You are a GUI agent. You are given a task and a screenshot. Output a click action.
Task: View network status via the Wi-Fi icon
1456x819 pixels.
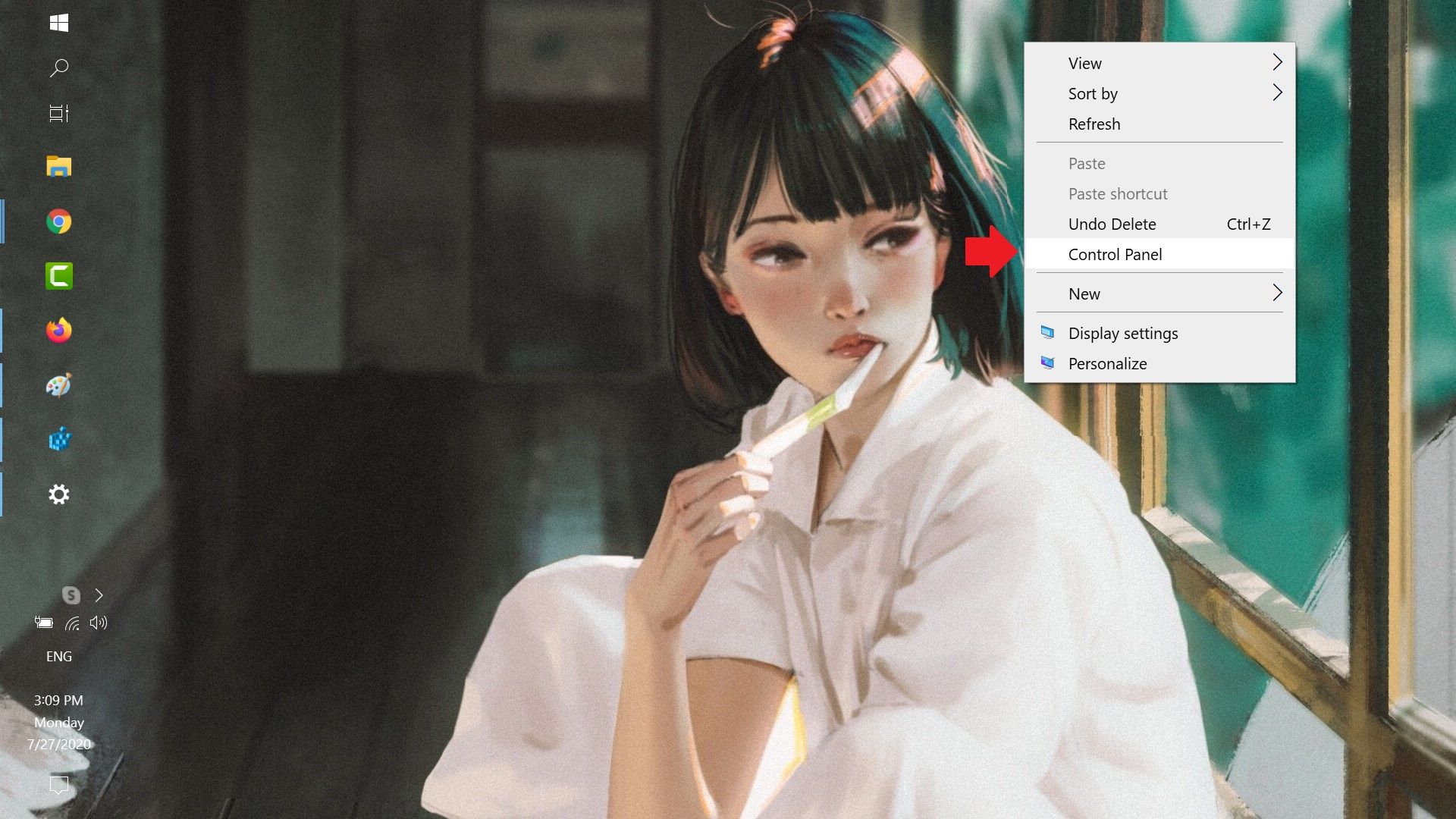coord(72,623)
